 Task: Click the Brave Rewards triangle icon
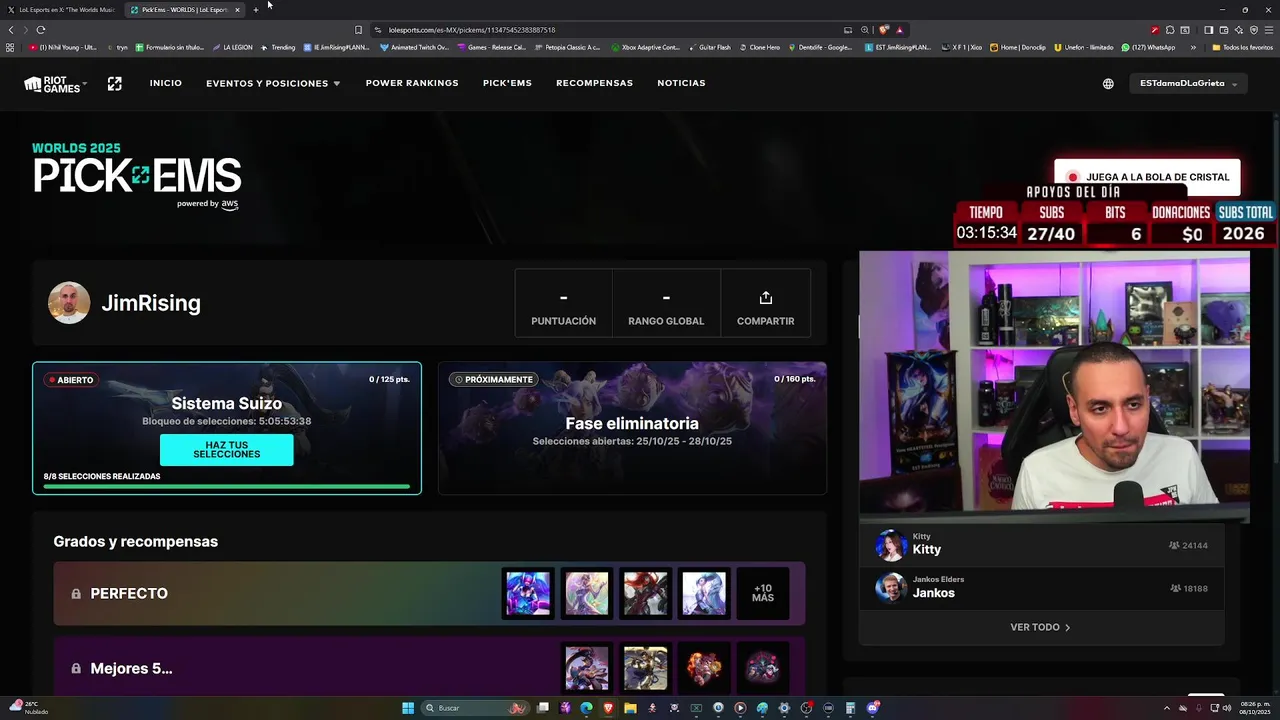899,30
